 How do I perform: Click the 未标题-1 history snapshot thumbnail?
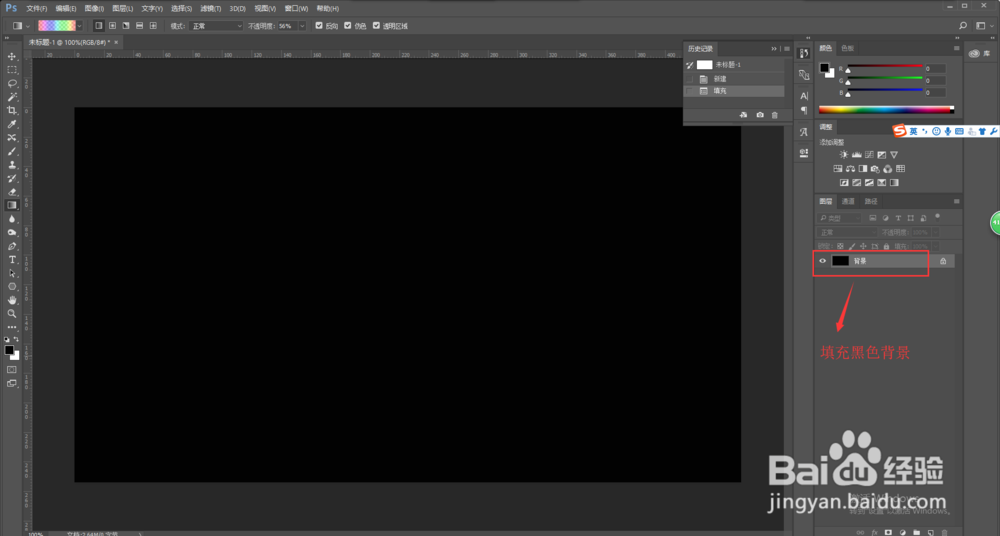(704, 65)
